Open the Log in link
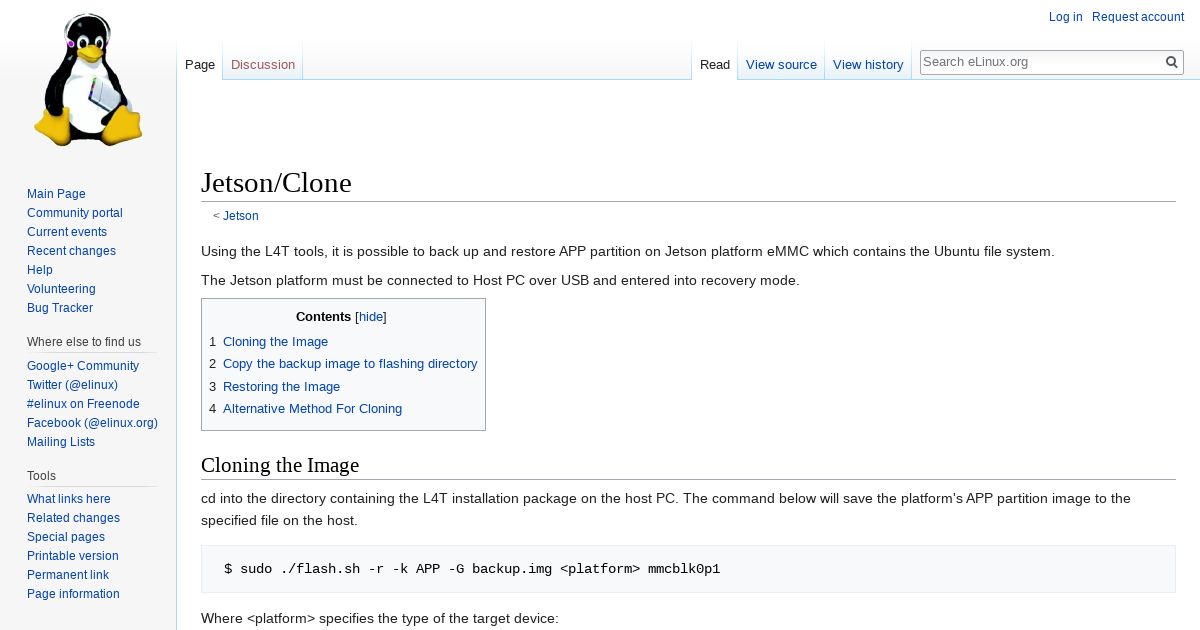Image resolution: width=1200 pixels, height=630 pixels. coord(1065,17)
